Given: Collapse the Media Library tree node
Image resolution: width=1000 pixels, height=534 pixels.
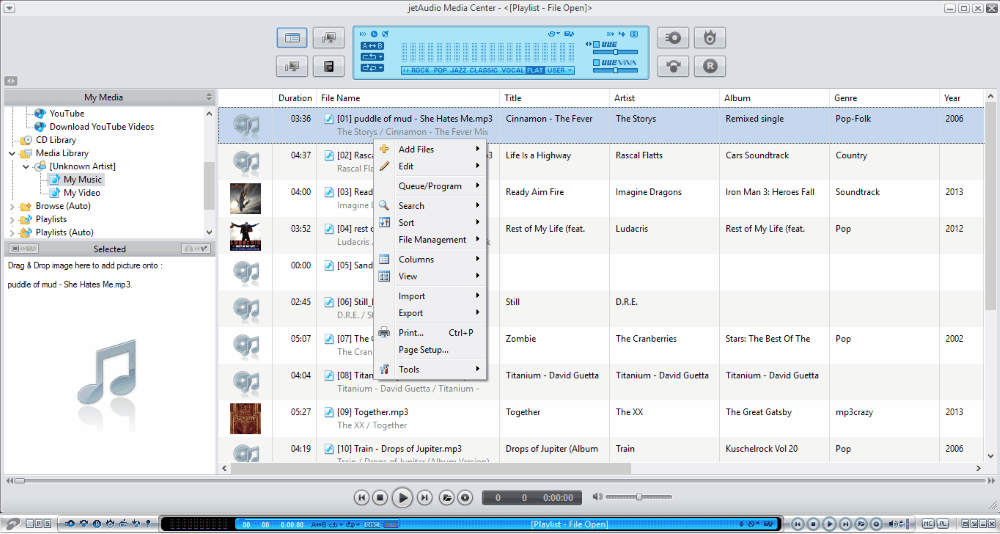Looking at the screenshot, I should tap(13, 153).
